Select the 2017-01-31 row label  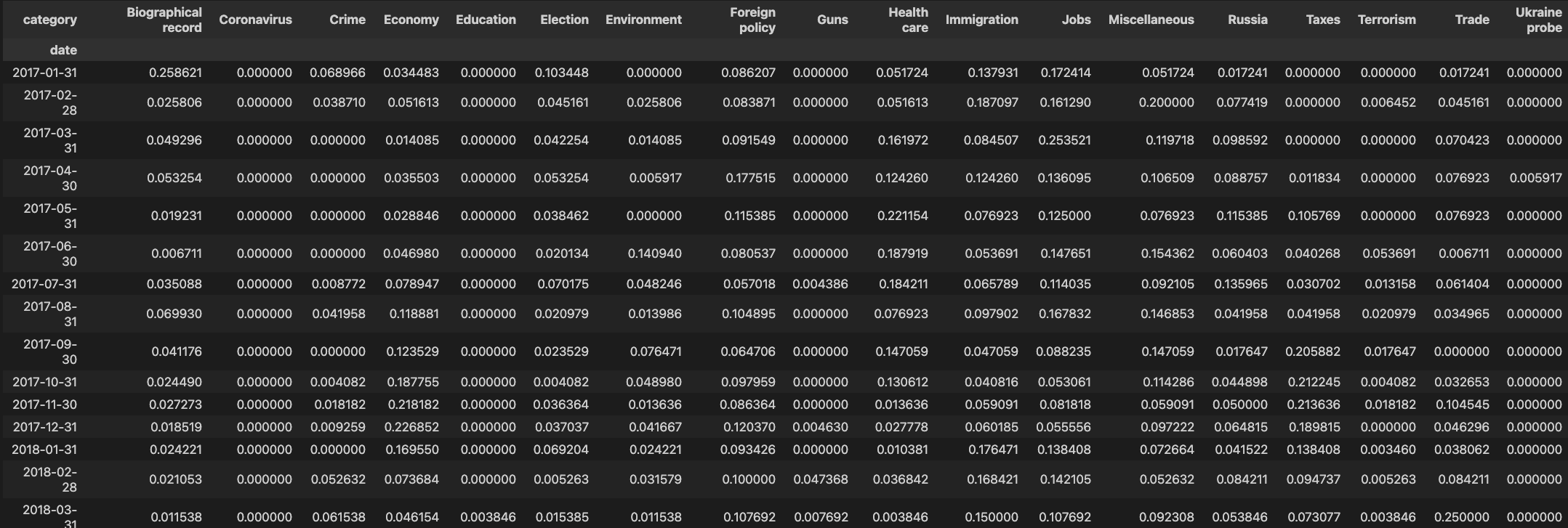pos(44,73)
